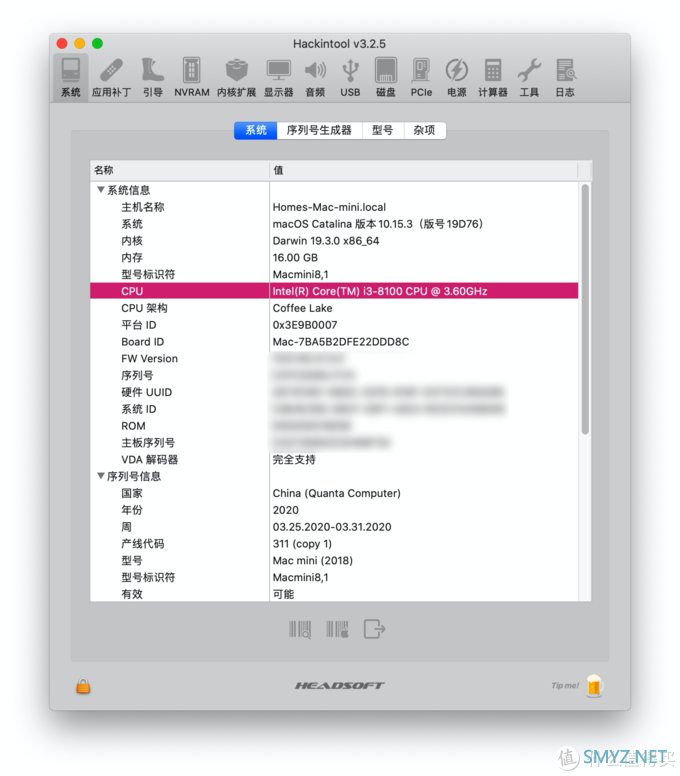The image size is (680, 776).
Task: Select the China (Quanta Computer) value
Action: 337,493
